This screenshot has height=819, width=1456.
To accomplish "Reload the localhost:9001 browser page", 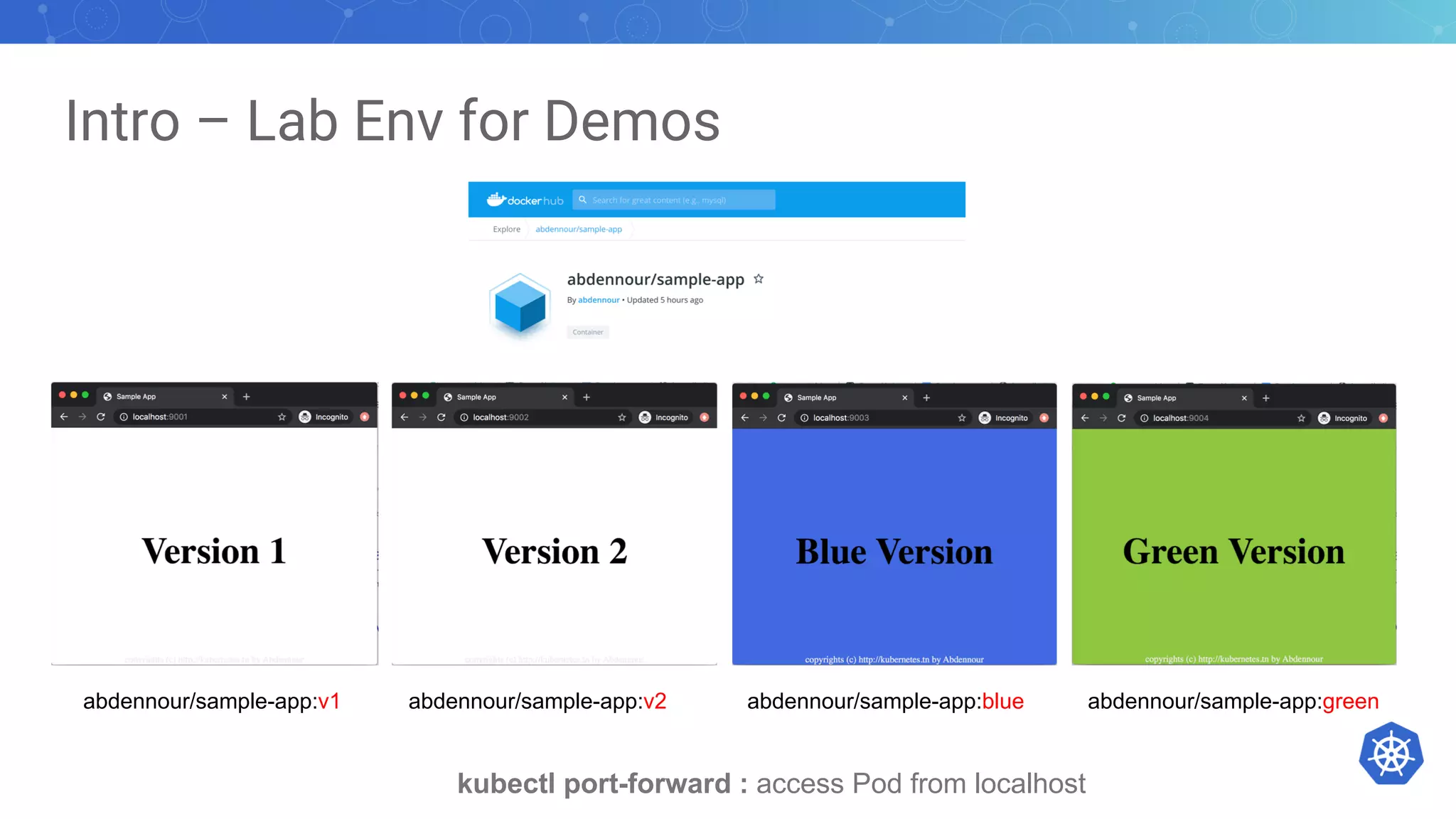I will [101, 417].
